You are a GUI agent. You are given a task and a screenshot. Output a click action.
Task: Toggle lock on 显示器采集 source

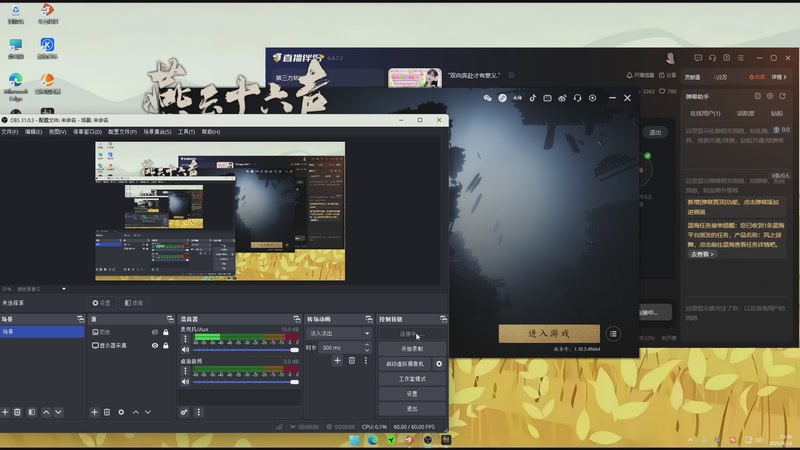pos(166,345)
